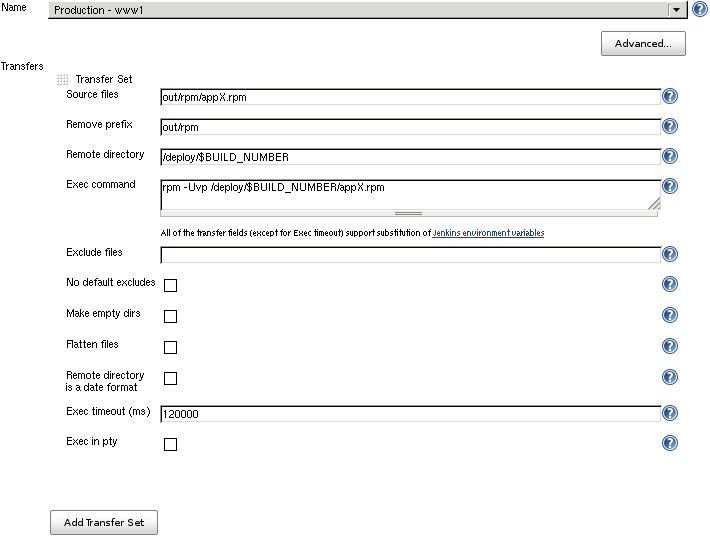Enable No default excludes checkbox
This screenshot has height=537, width=710.
pos(170,285)
